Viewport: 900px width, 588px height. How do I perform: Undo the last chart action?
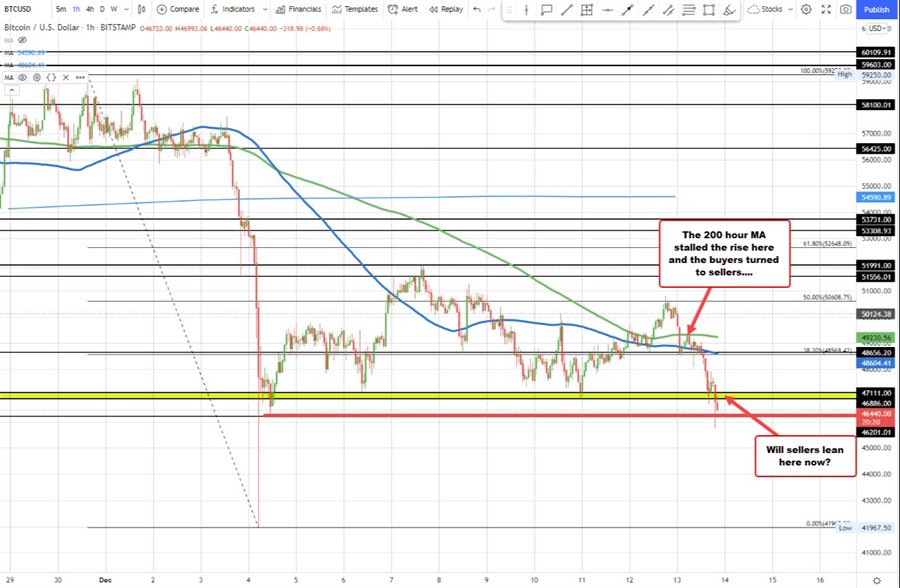(x=477, y=9)
